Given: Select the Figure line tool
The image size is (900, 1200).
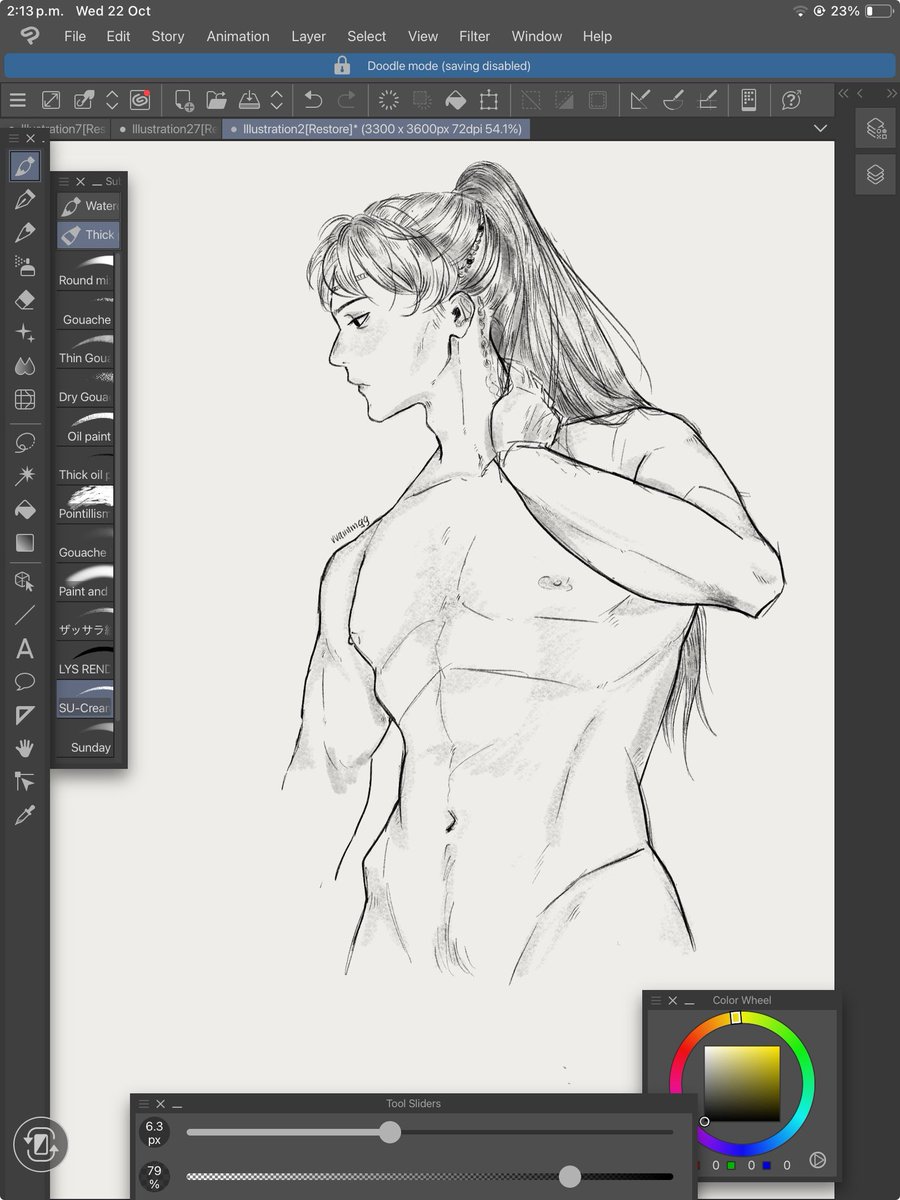Looking at the screenshot, I should [25, 615].
